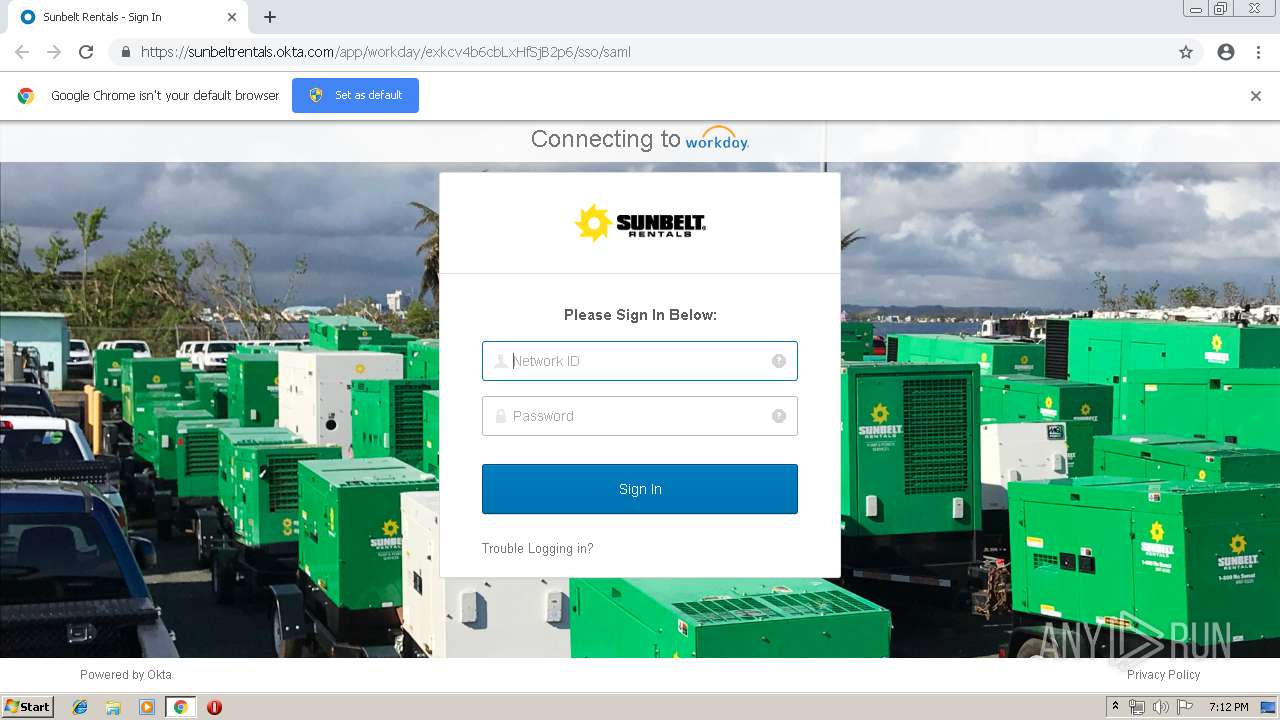The image size is (1280, 720).
Task: Click the network tray icon
Action: (1137, 707)
